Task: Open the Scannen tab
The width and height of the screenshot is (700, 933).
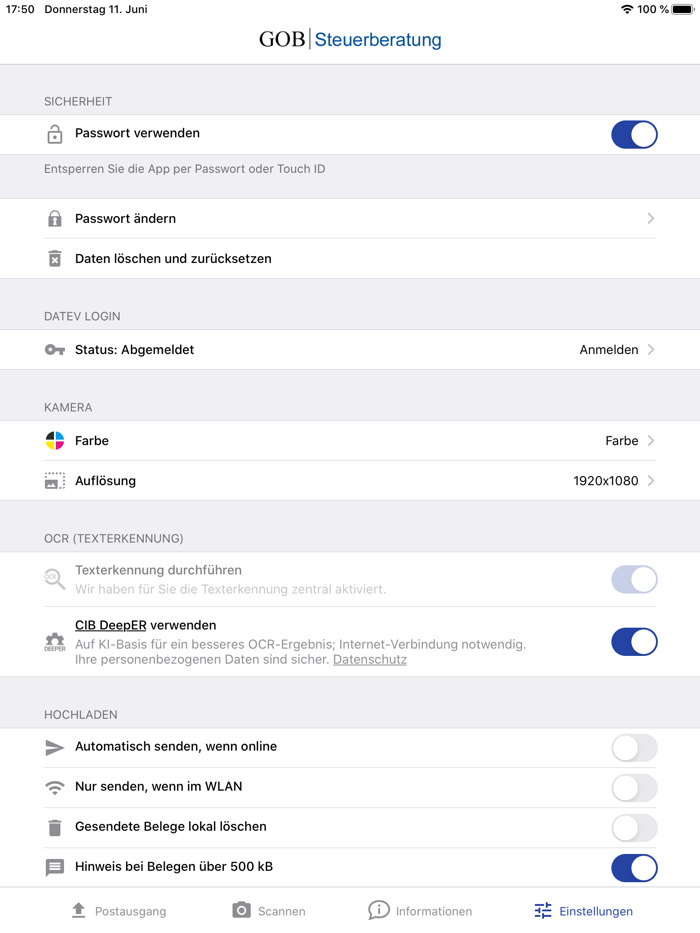Action: (269, 911)
